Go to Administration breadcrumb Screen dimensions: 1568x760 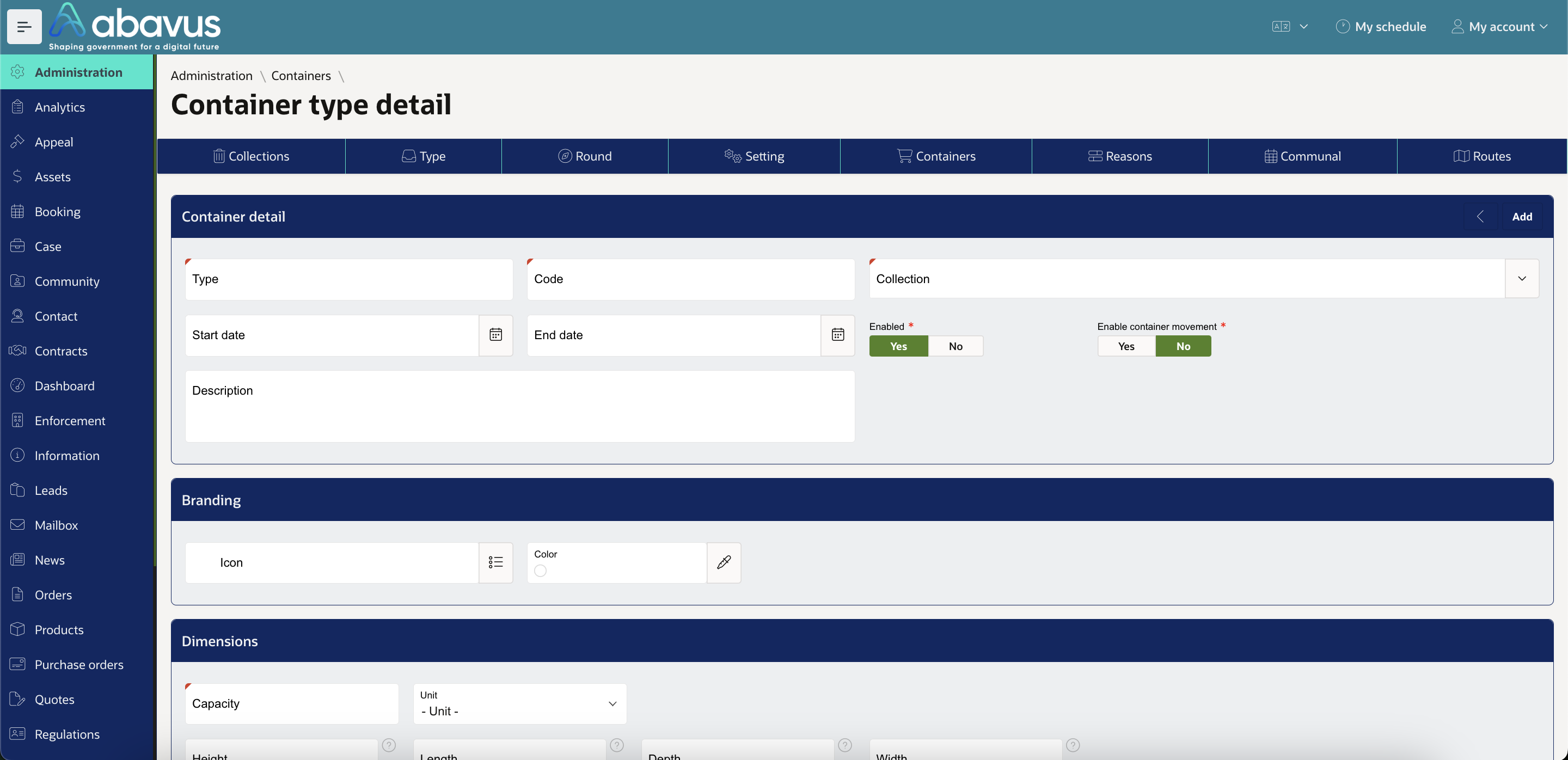(x=211, y=76)
